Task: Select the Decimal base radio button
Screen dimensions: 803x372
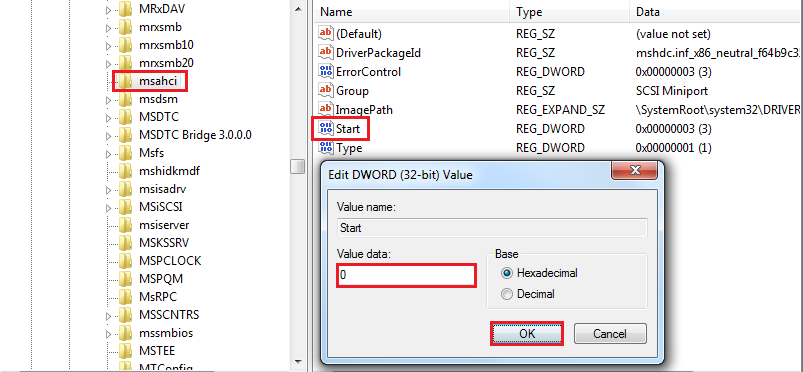Action: [507, 294]
